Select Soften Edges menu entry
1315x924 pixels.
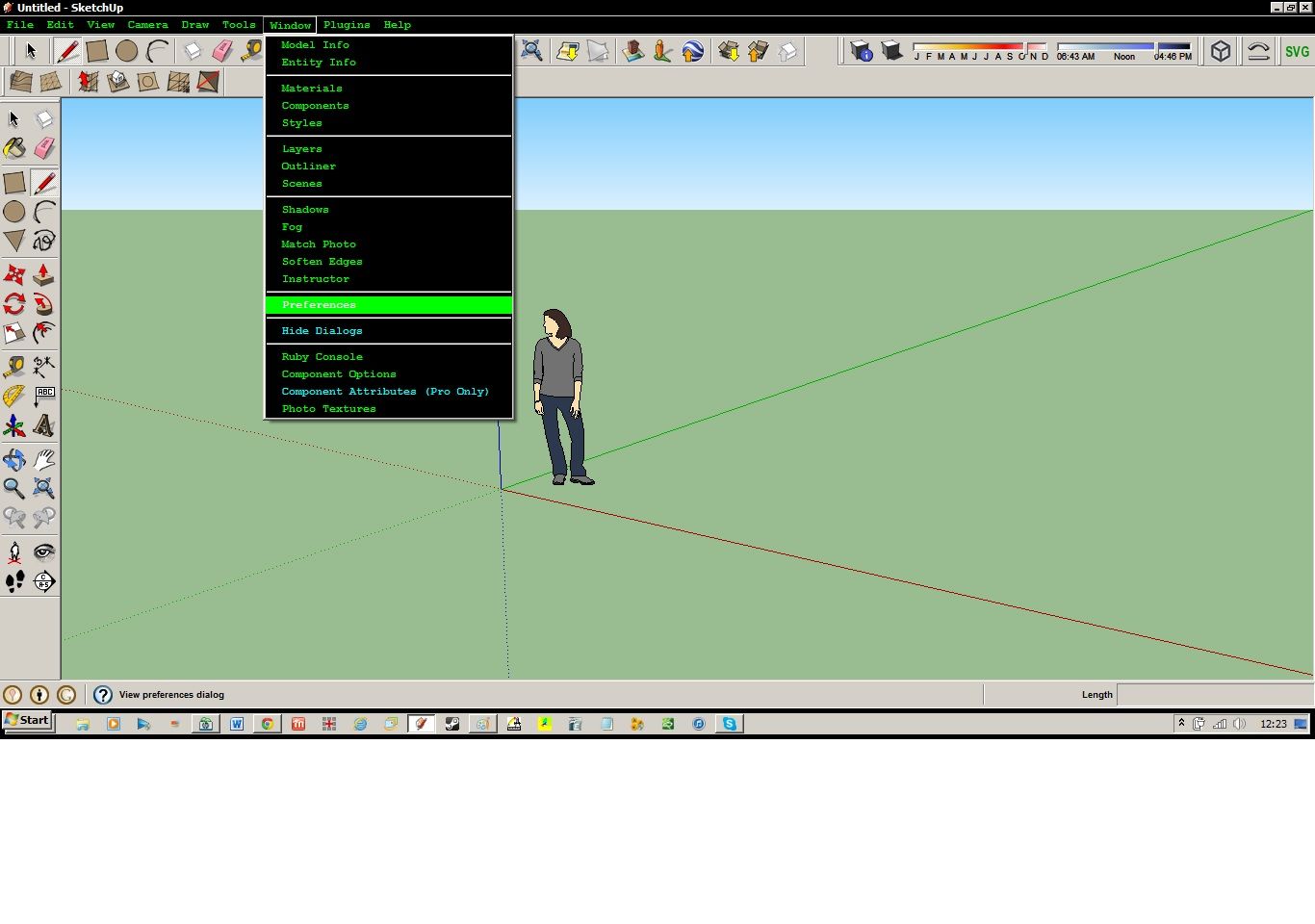[389, 262]
